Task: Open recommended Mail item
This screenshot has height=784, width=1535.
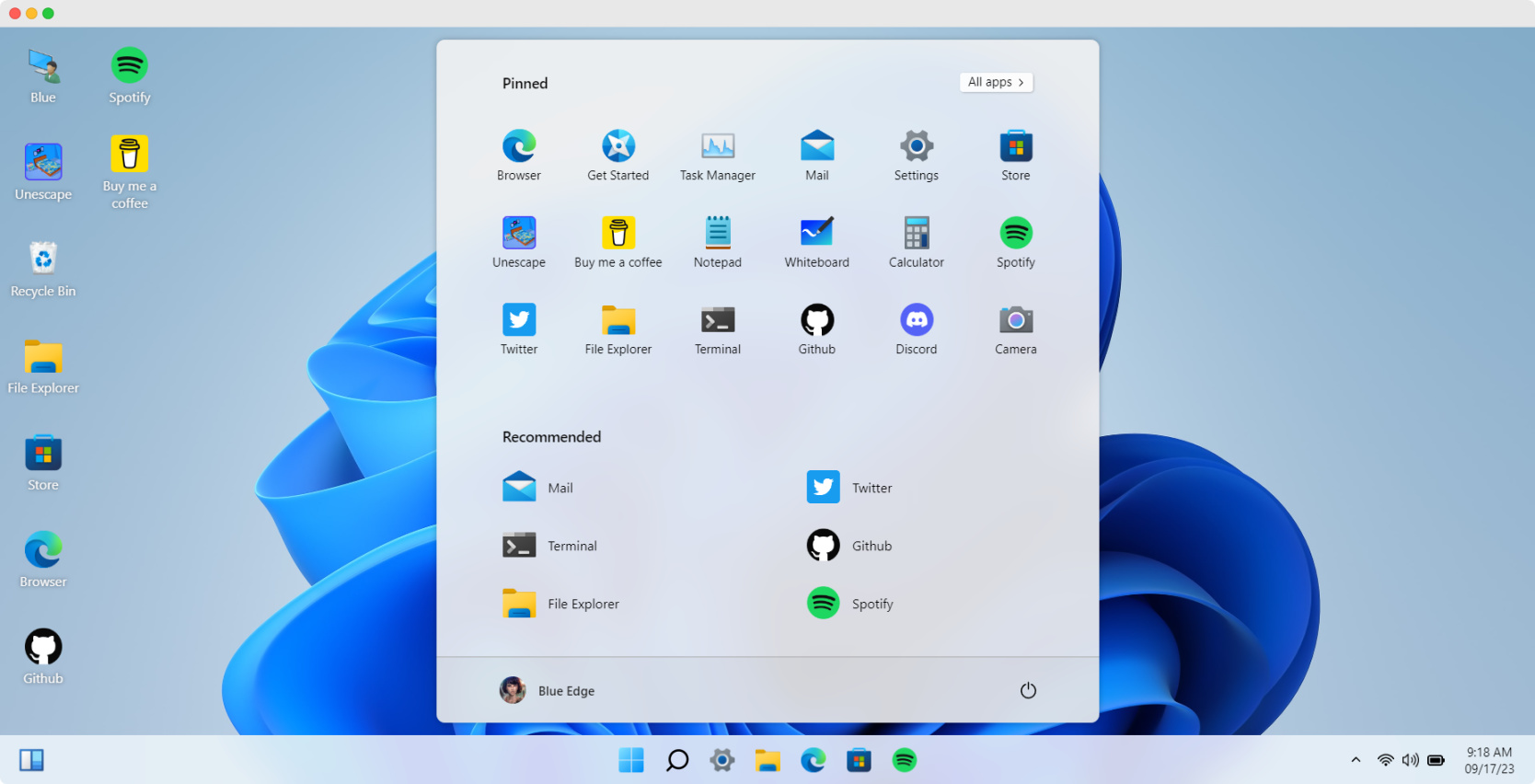Action: tap(538, 488)
